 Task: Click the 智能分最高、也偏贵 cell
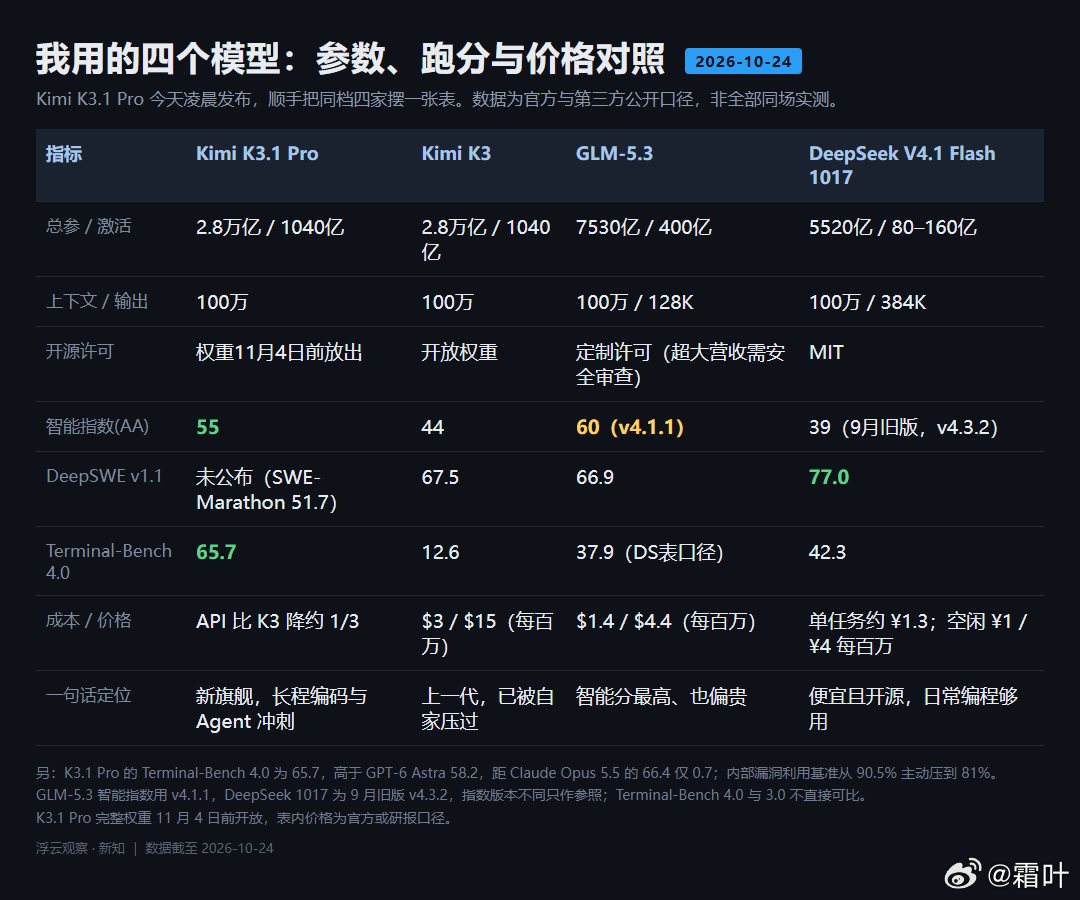coord(661,695)
